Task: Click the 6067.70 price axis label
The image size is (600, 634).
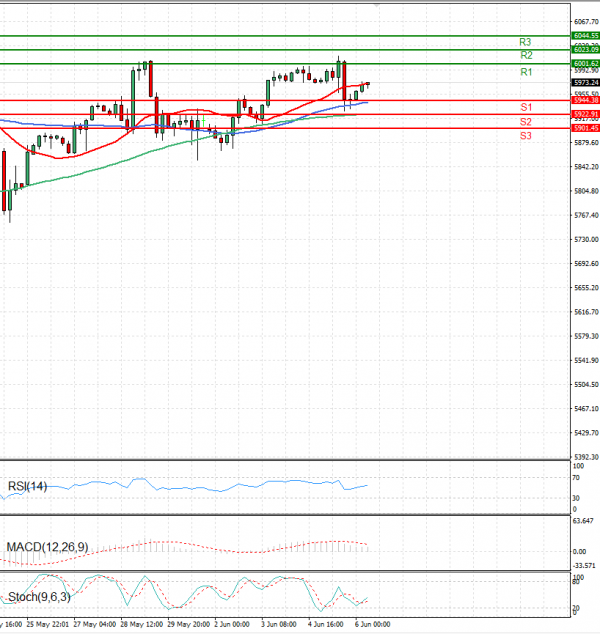Action: tap(586, 21)
